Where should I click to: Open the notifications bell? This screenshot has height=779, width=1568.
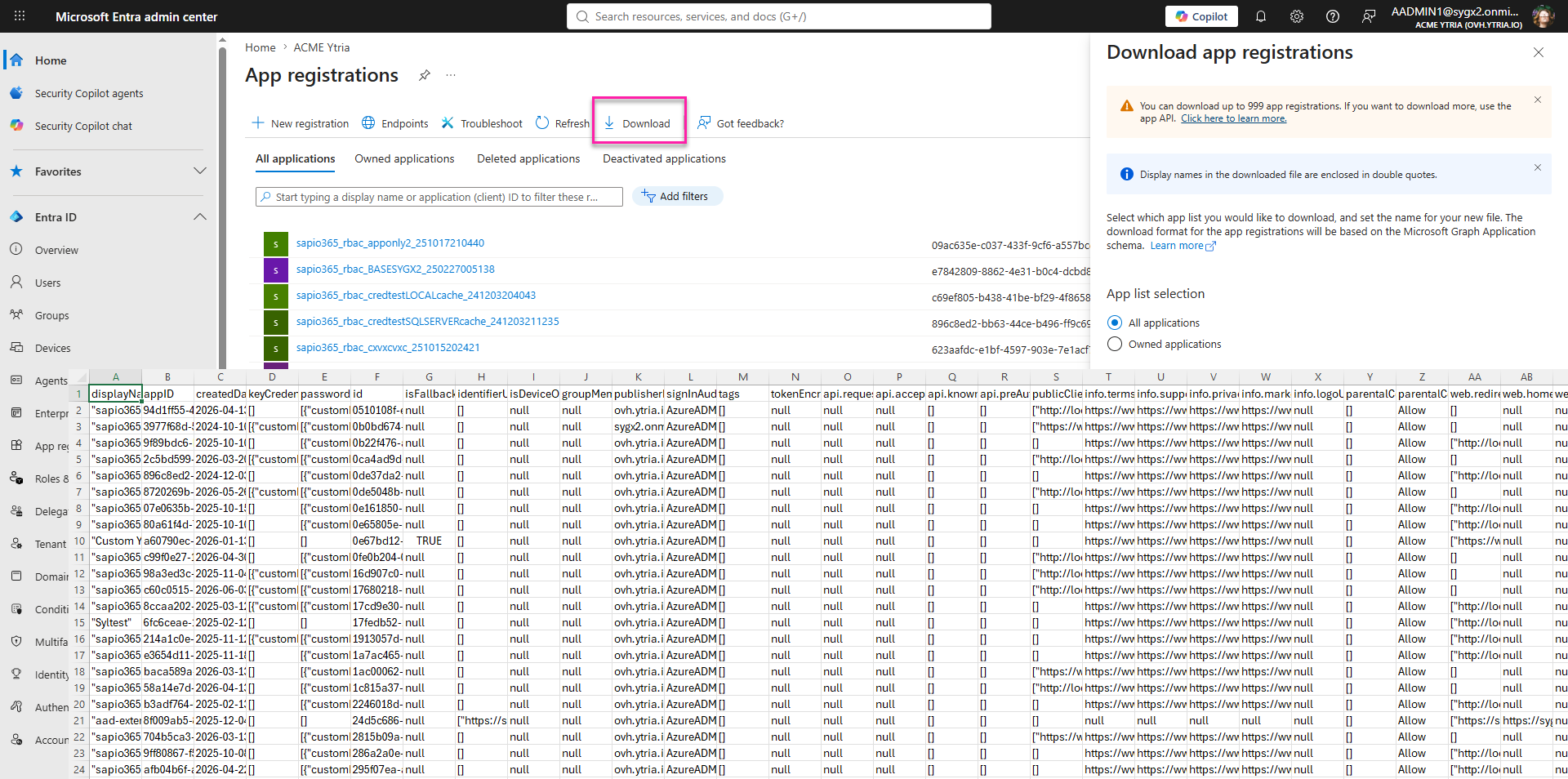pyautogui.click(x=1261, y=16)
